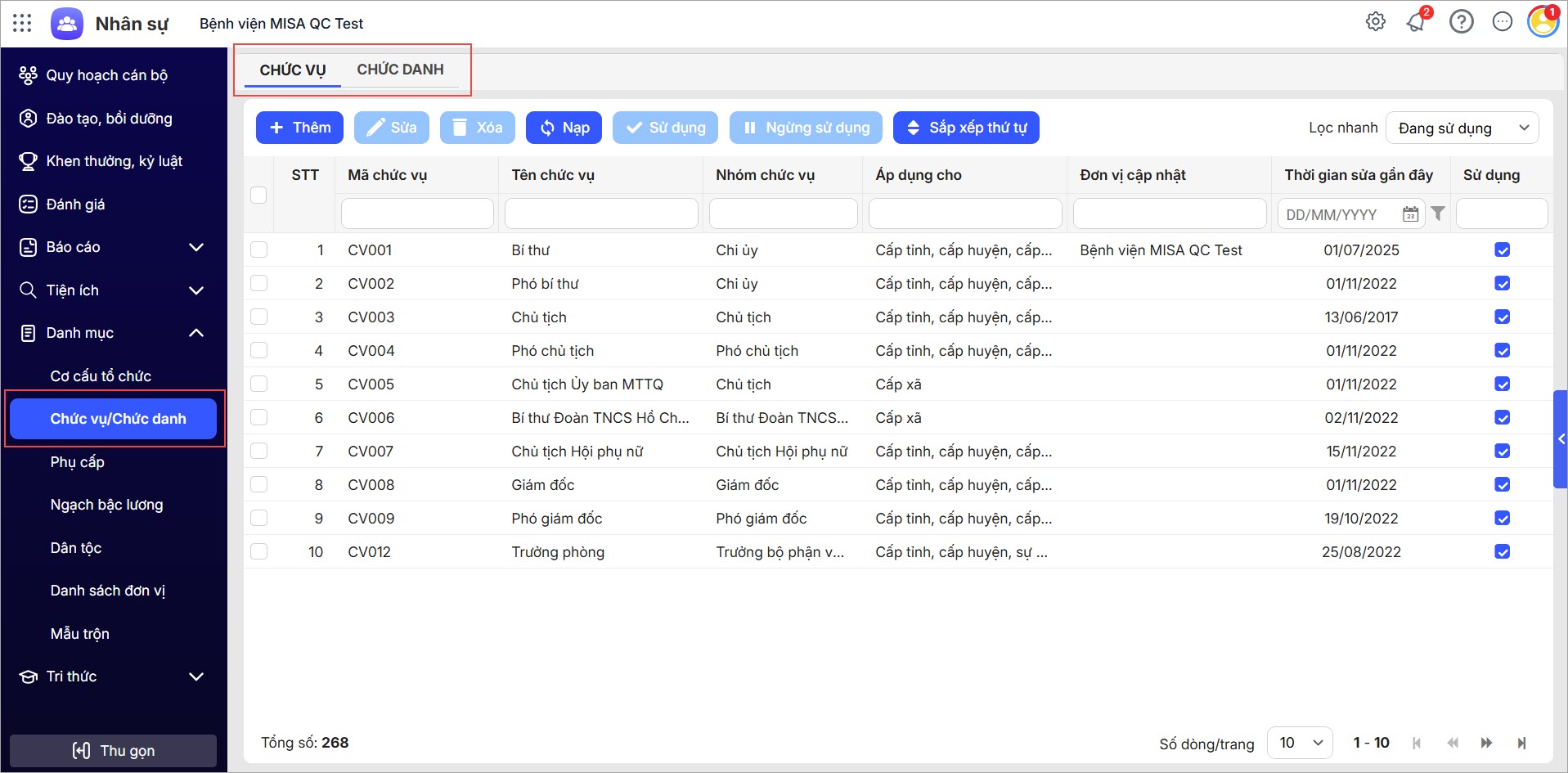Open settings gear icon
Image resolution: width=1568 pixels, height=773 pixels.
[1376, 22]
